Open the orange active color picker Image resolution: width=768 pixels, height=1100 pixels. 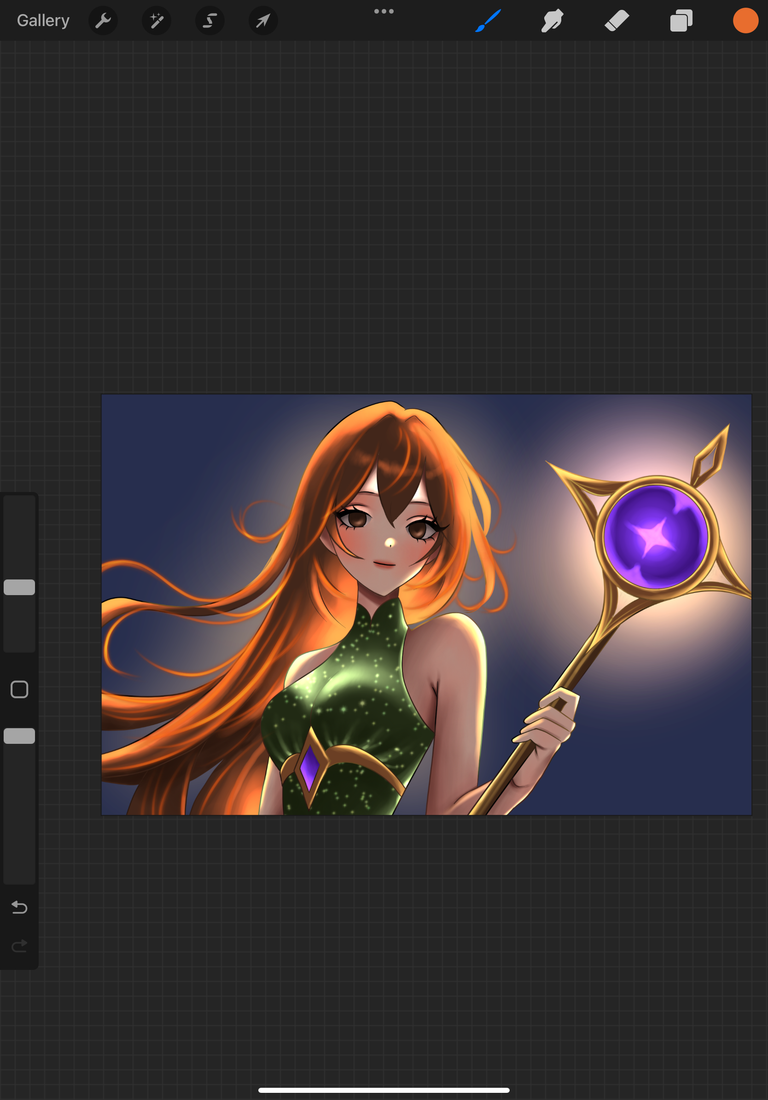click(x=746, y=20)
